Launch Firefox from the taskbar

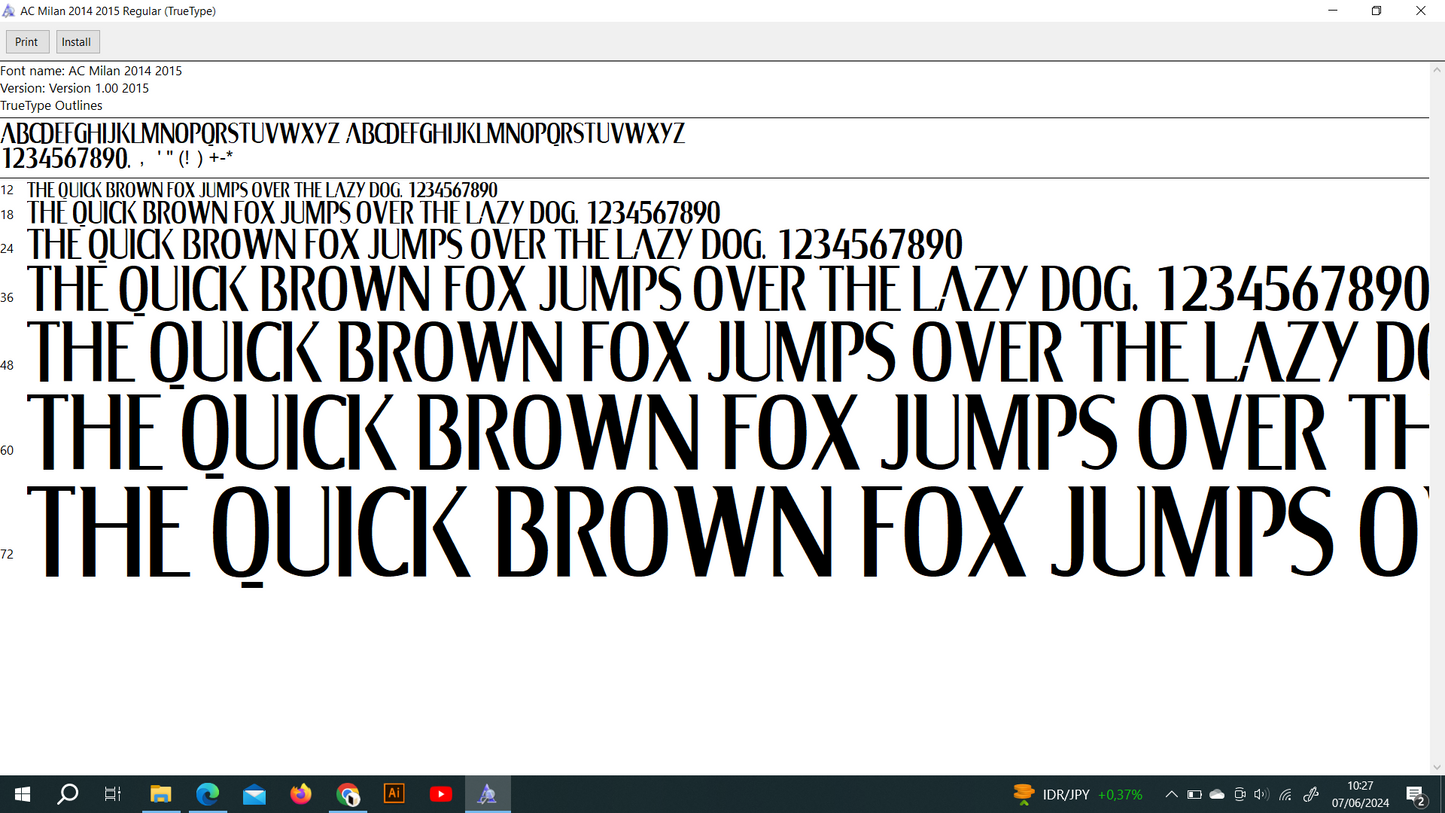pos(301,794)
